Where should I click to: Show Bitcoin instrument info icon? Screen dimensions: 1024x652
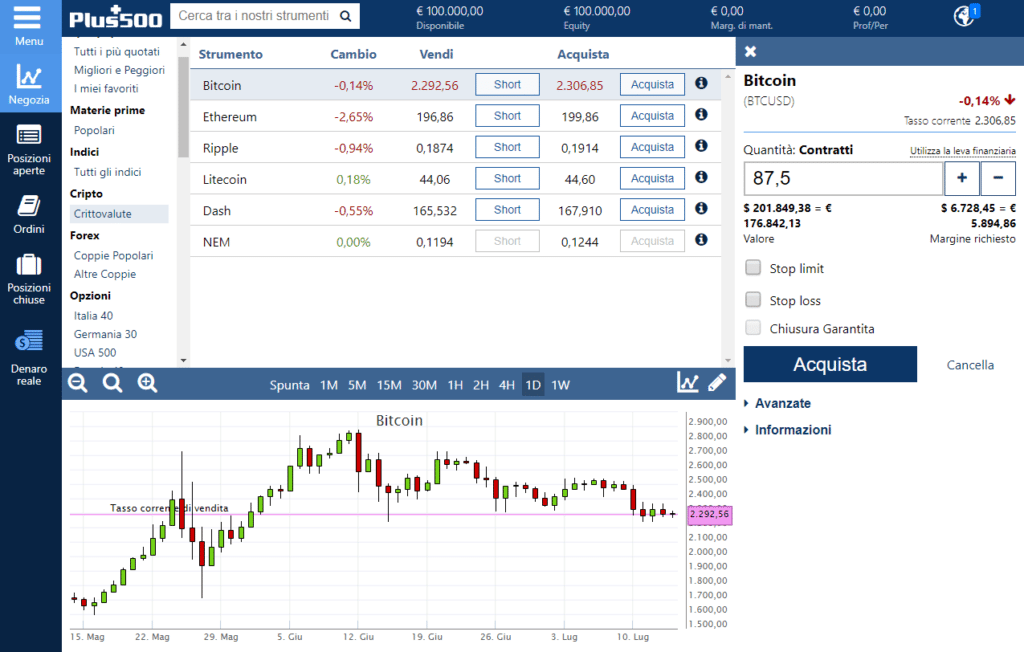pos(701,83)
